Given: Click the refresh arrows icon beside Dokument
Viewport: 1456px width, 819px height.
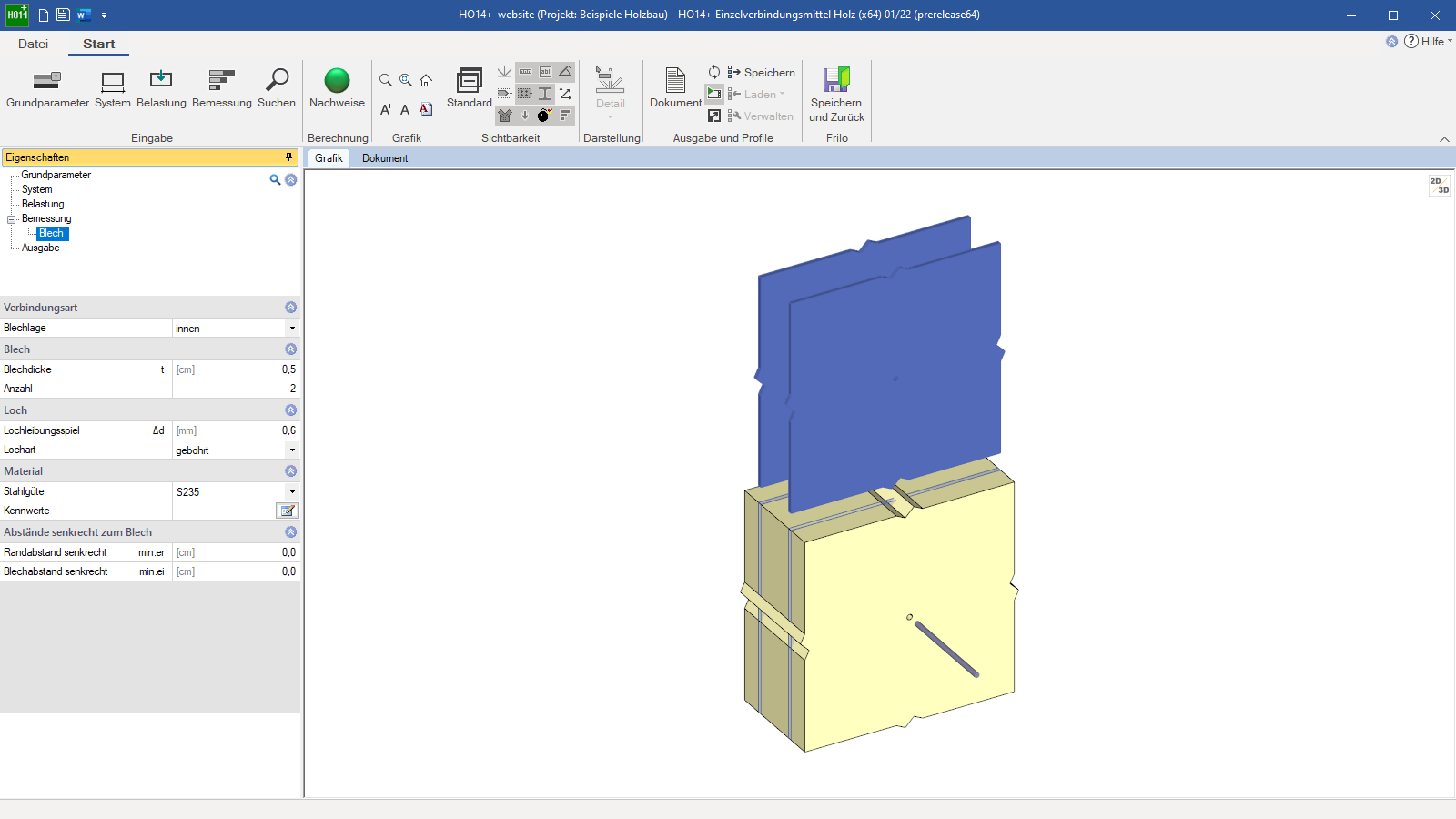Looking at the screenshot, I should (x=714, y=72).
